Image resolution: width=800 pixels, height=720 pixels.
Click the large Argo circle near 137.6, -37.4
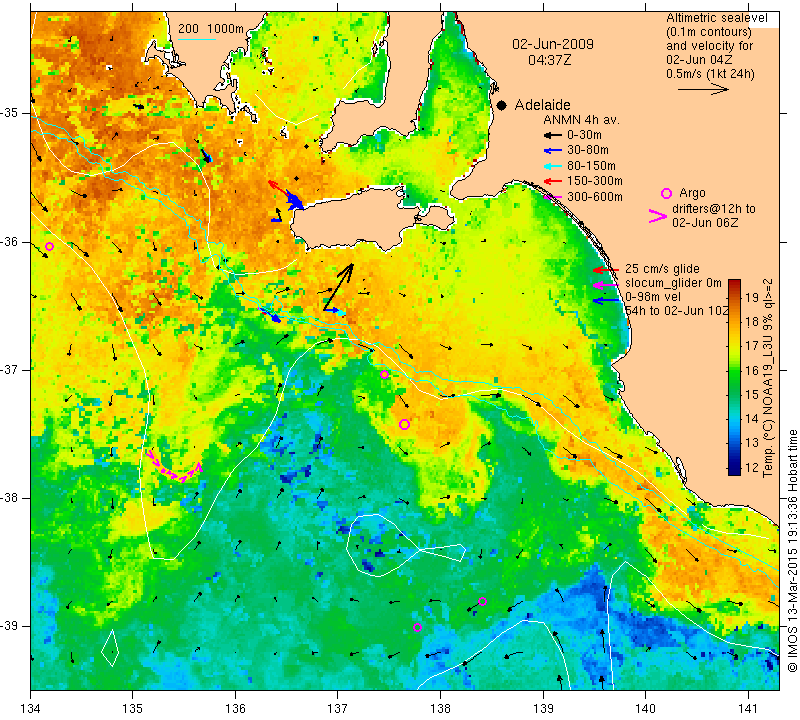pos(404,425)
